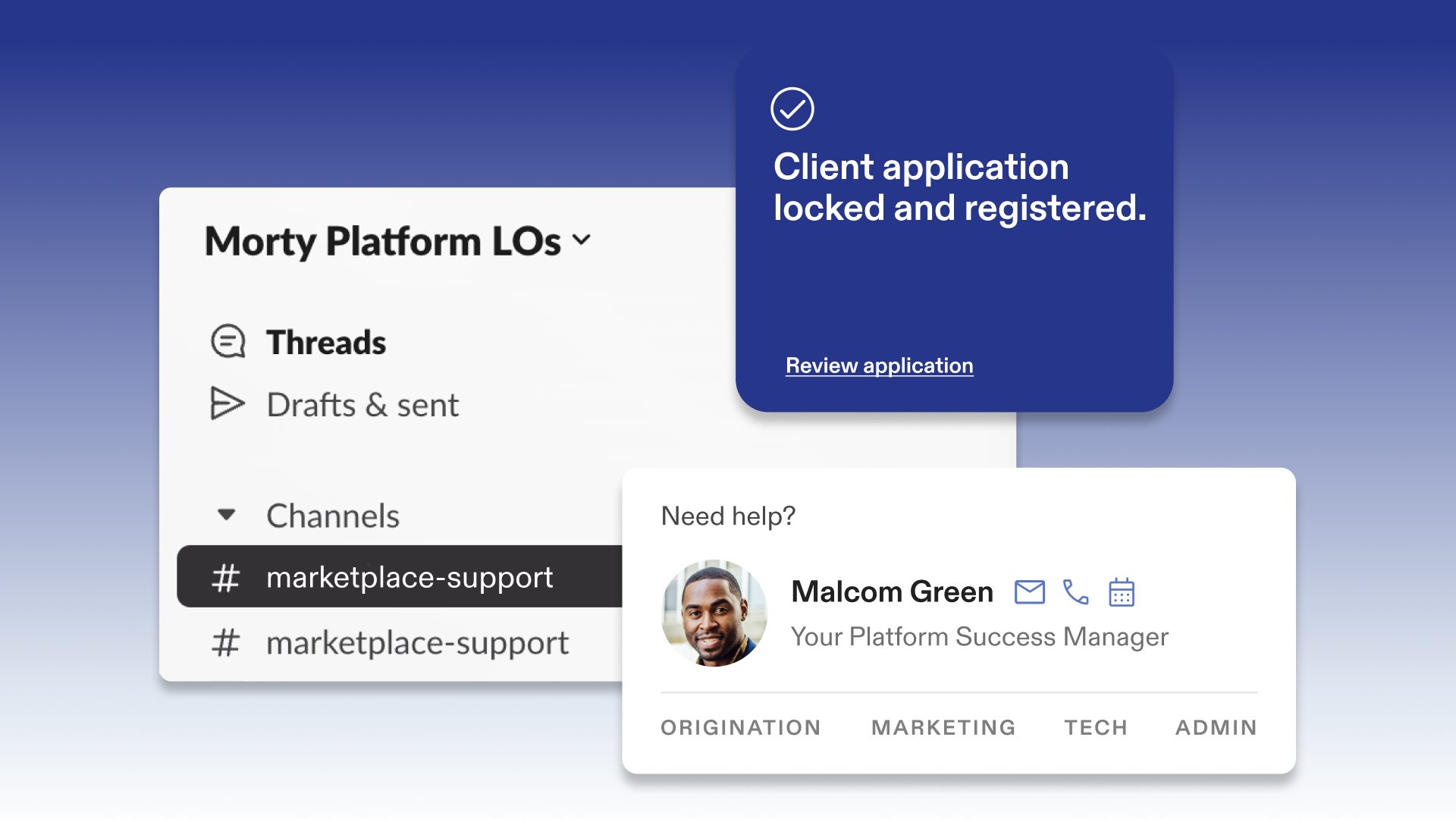Click the email envelope icon next to Malcom Green
Image resolution: width=1456 pixels, height=819 pixels.
click(x=1029, y=591)
